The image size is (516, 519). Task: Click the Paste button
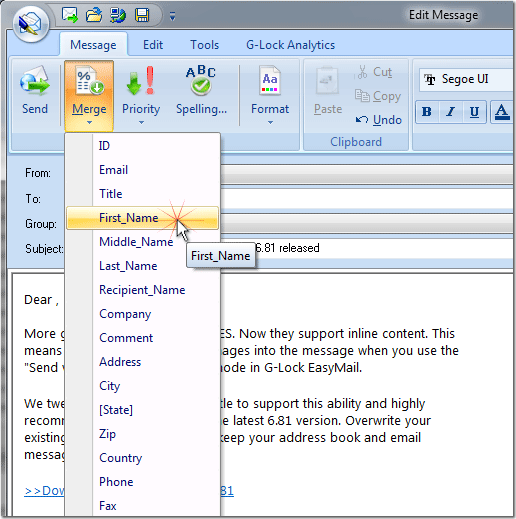pyautogui.click(x=328, y=91)
